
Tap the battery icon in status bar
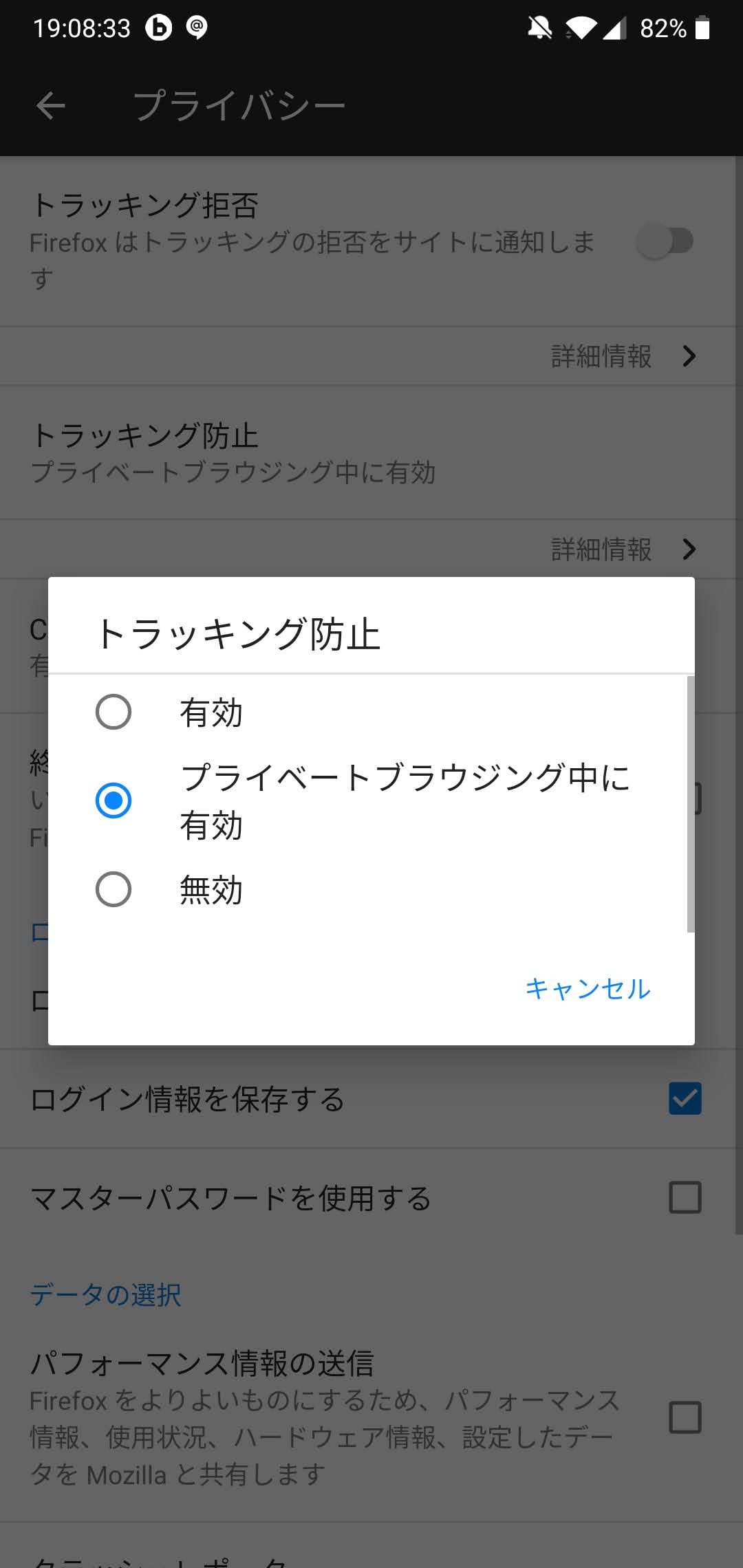(x=702, y=28)
